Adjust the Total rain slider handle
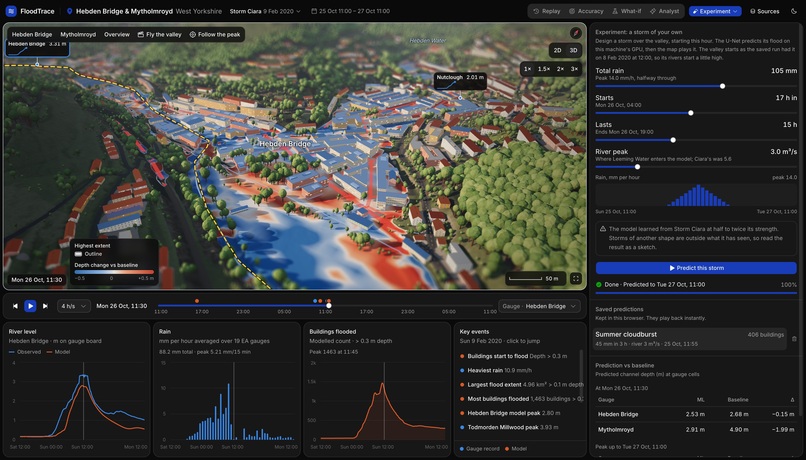Image resolution: width=806 pixels, height=460 pixels. [x=722, y=86]
